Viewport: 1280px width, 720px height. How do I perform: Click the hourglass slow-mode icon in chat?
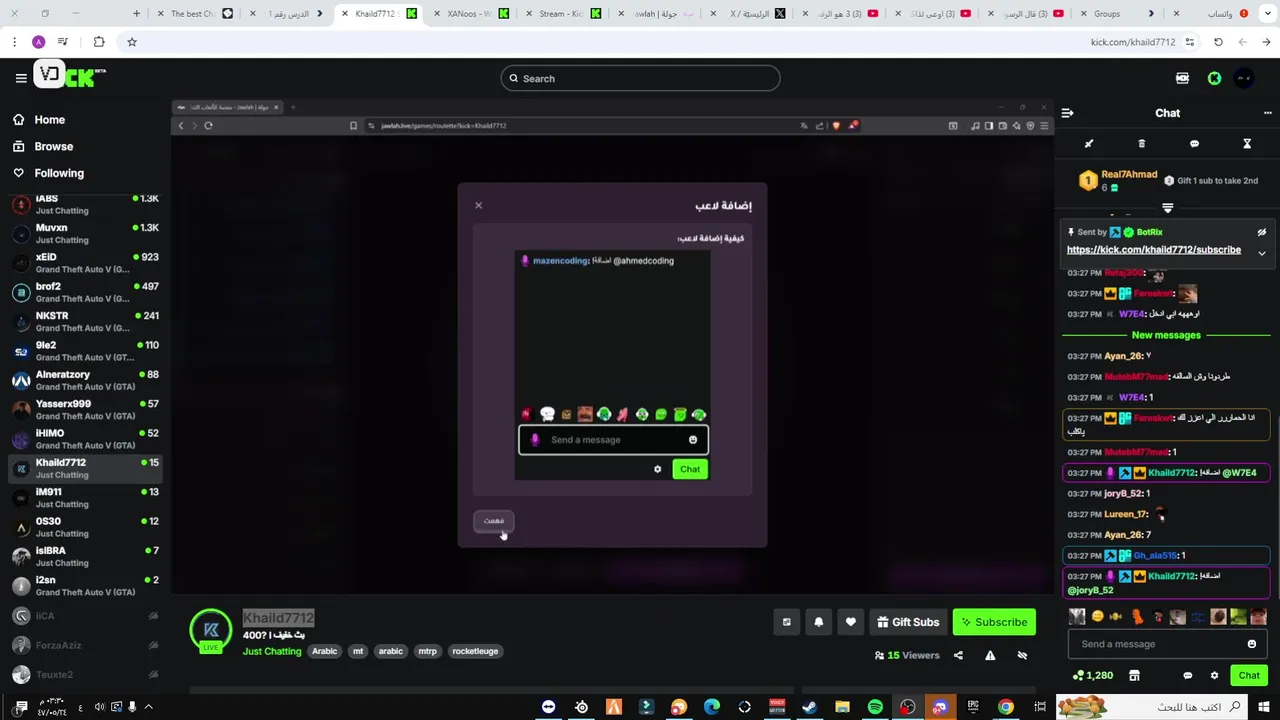point(1247,144)
